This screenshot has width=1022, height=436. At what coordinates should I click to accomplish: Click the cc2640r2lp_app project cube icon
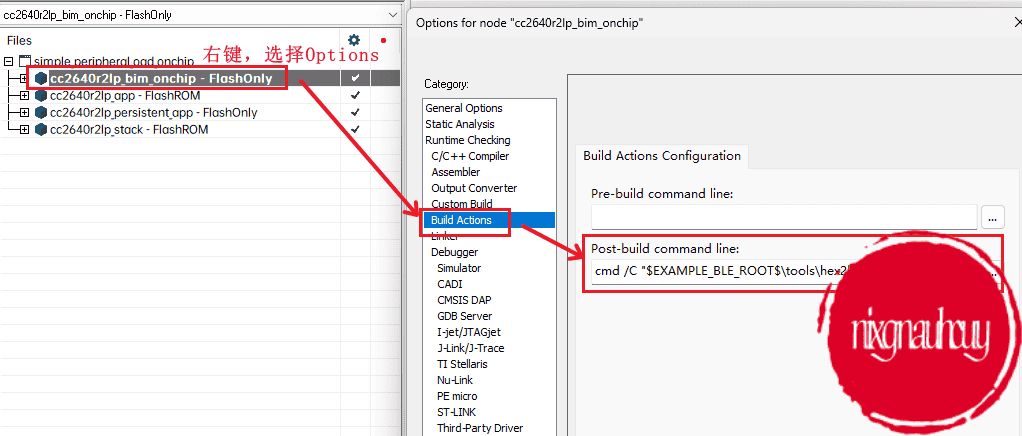(x=41, y=96)
